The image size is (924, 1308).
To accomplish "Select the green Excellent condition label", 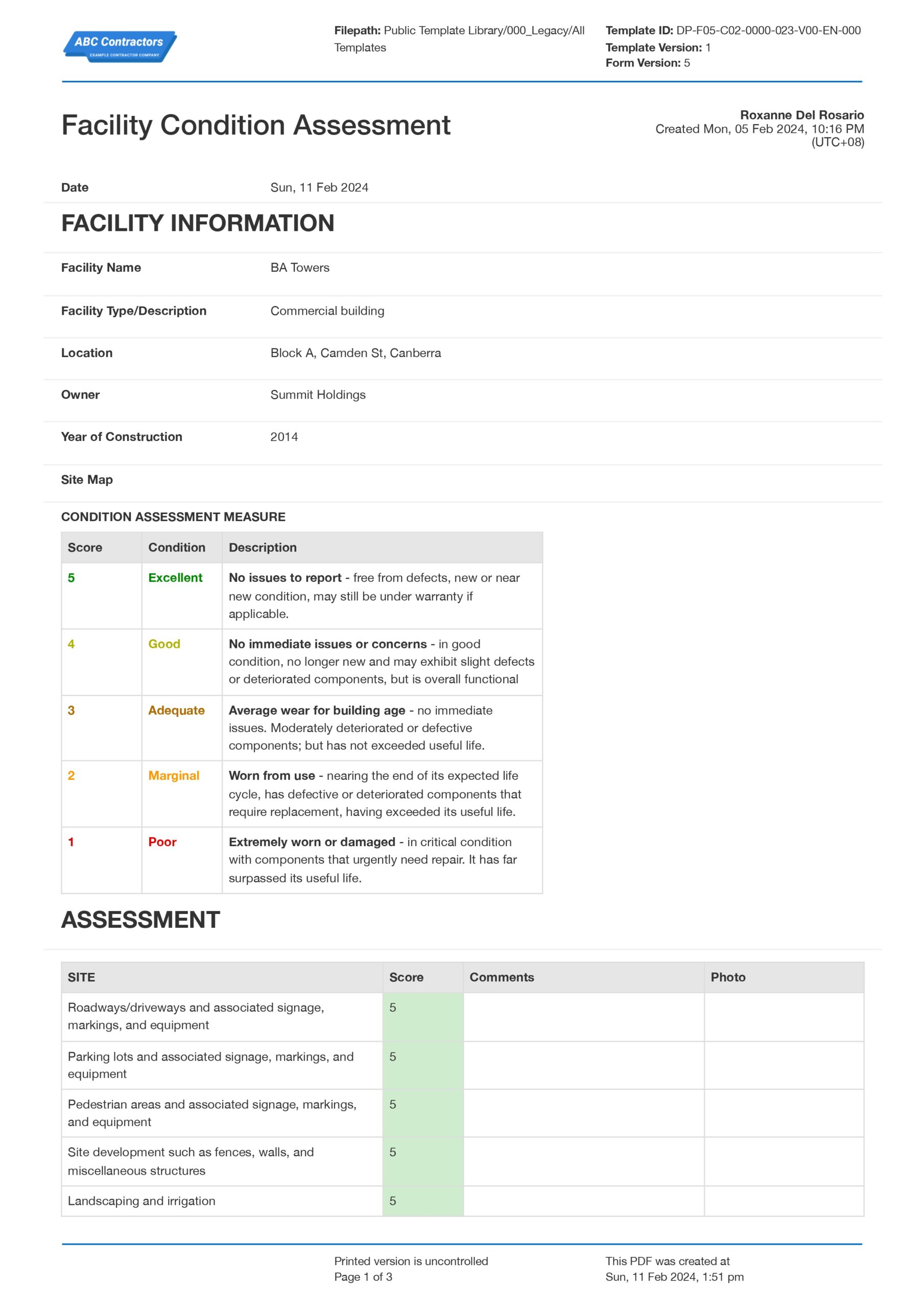I will click(x=175, y=578).
